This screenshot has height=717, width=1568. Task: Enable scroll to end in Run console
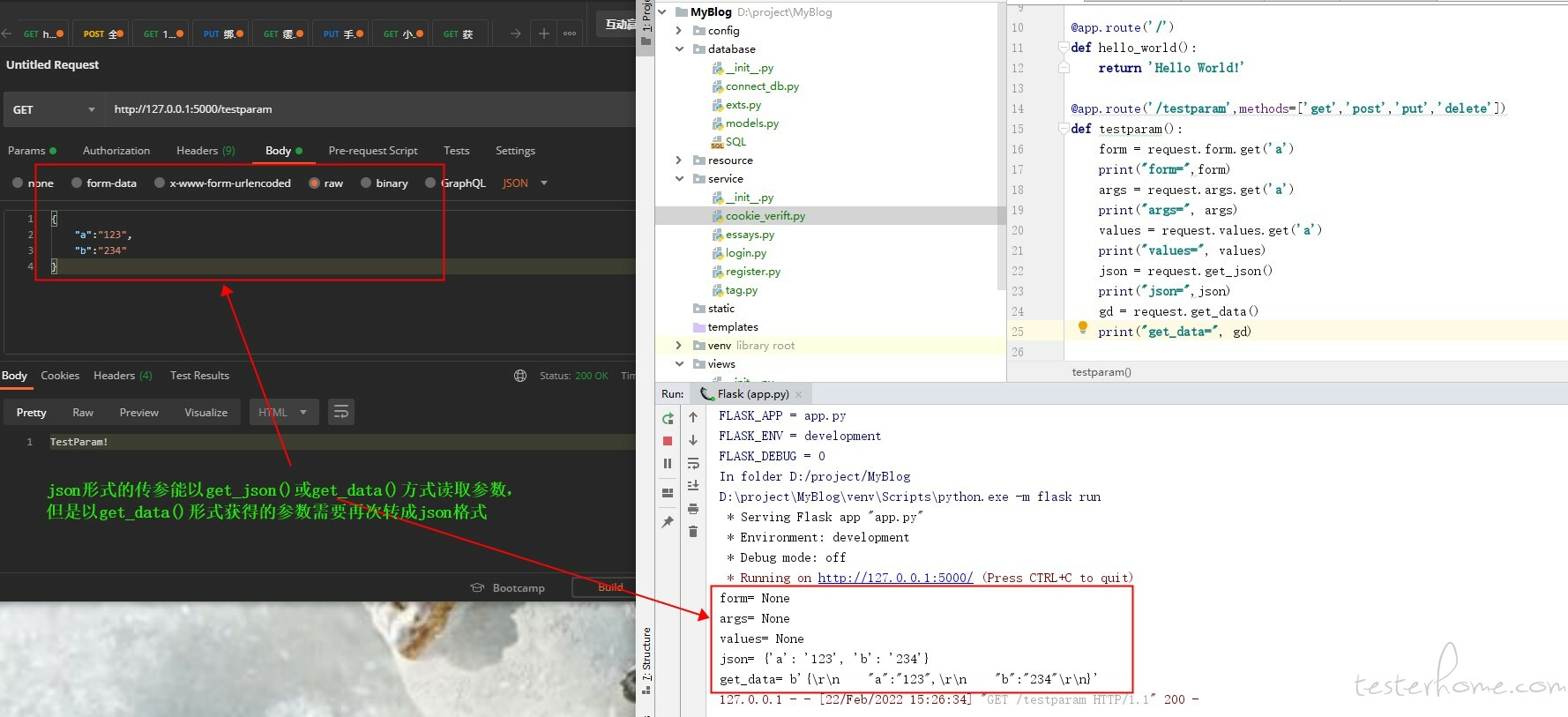pos(693,486)
